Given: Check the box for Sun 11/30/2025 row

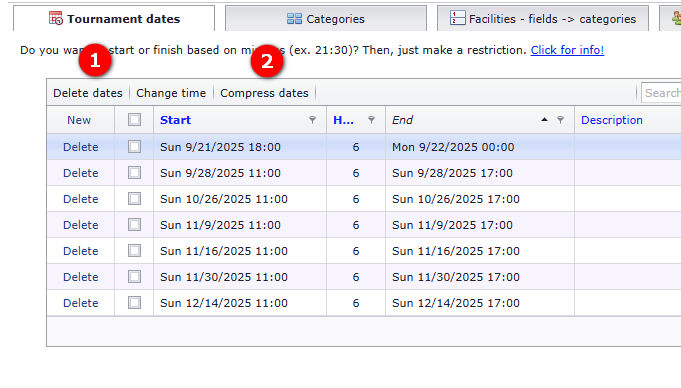Looking at the screenshot, I should (x=134, y=277).
